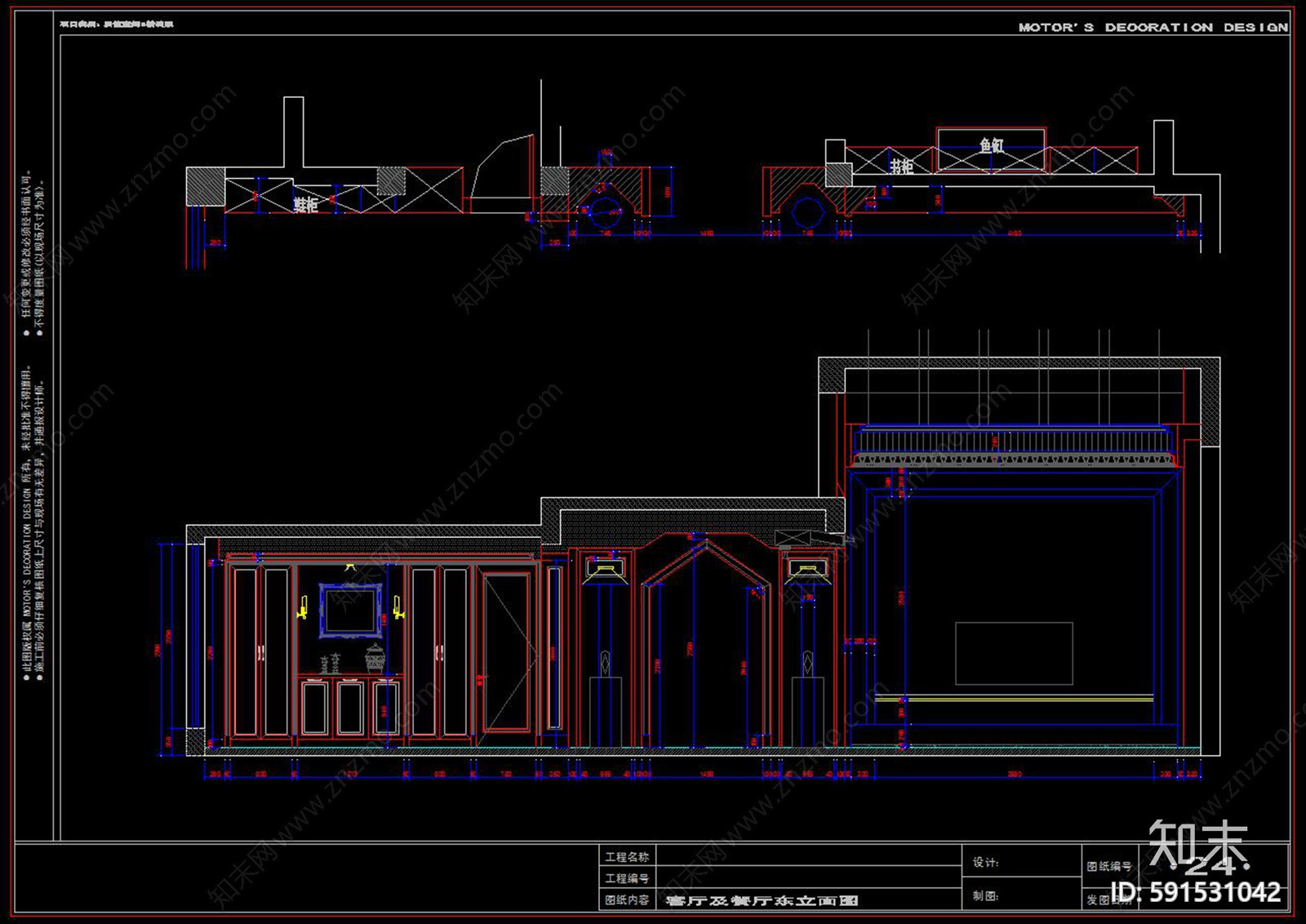Image resolution: width=1306 pixels, height=924 pixels.
Task: Select the 鞋柜 label in the plan
Action: (x=306, y=205)
